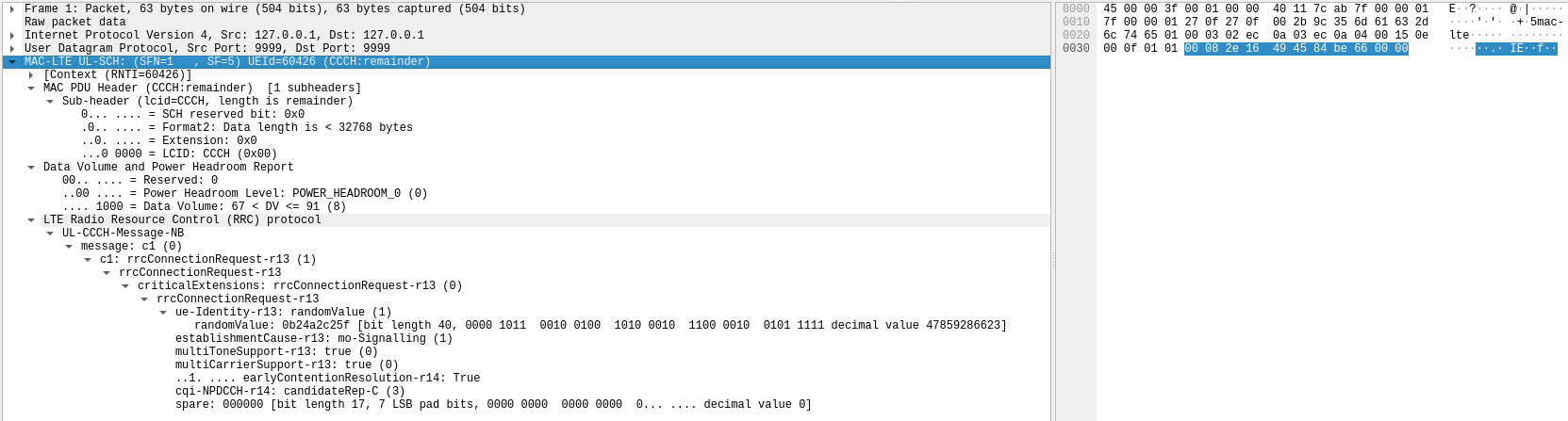1568x421 pixels.
Task: Collapse the MAC PDU Header section
Action: (31, 89)
